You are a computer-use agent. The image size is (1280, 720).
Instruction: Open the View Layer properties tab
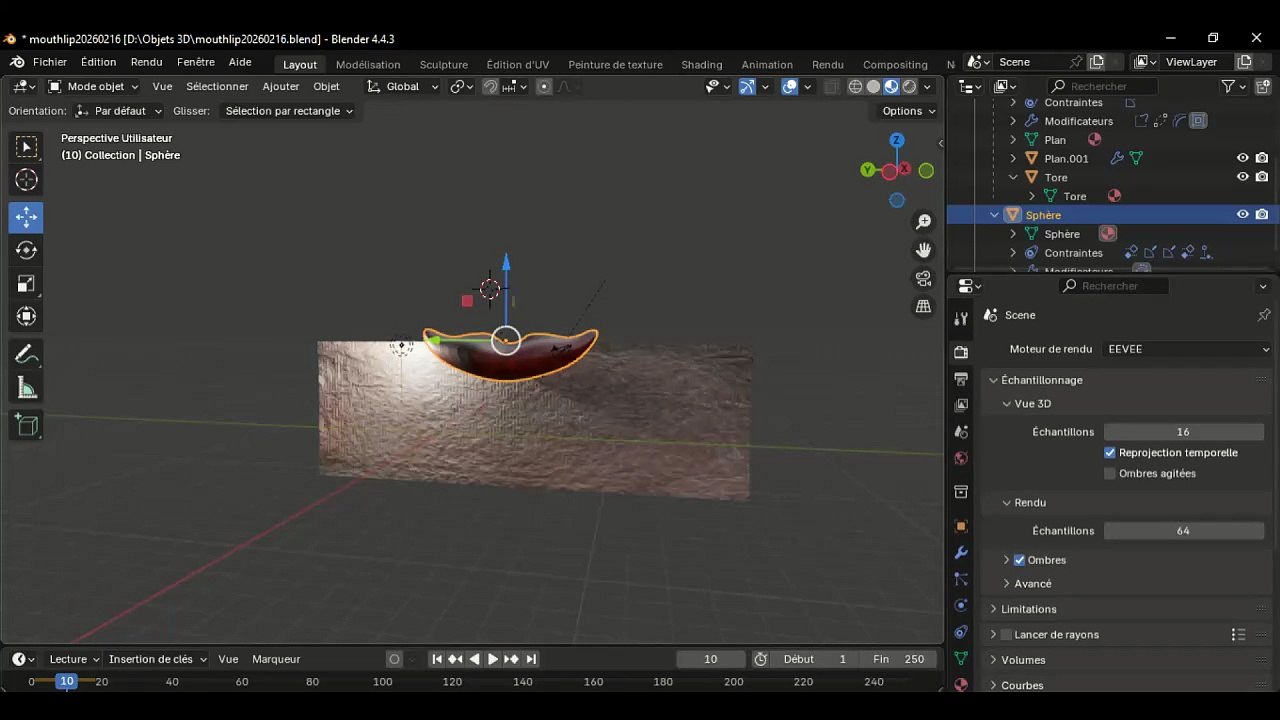pyautogui.click(x=961, y=405)
